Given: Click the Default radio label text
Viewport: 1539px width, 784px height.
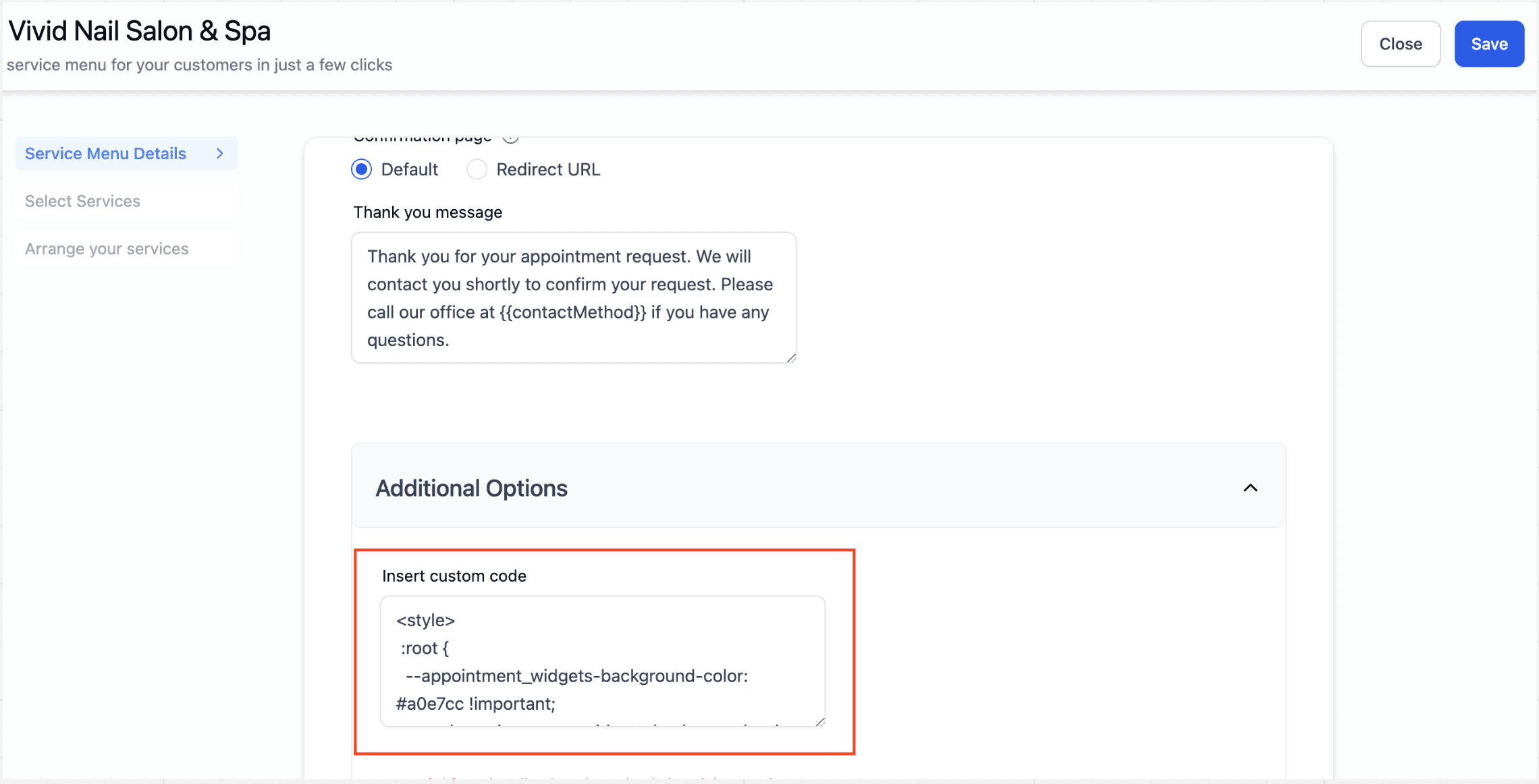Looking at the screenshot, I should (410, 169).
